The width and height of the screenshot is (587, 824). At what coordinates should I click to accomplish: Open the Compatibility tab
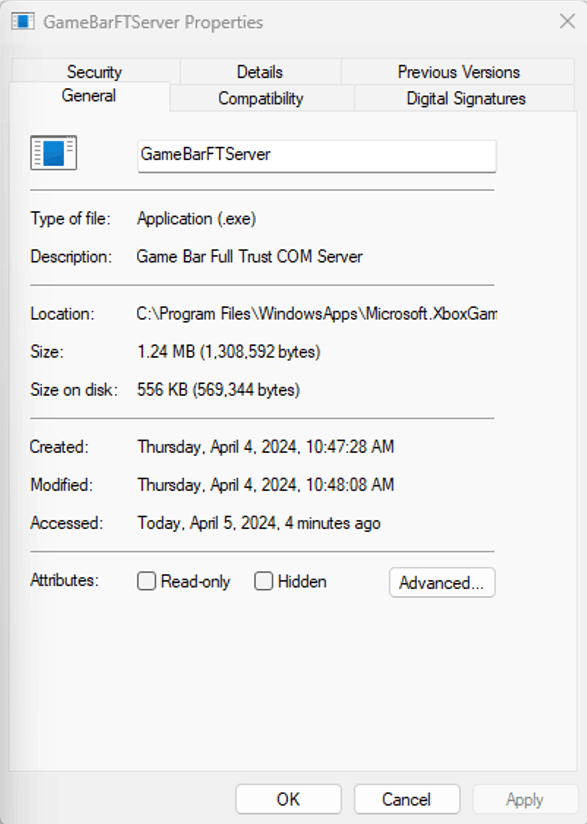tap(261, 98)
